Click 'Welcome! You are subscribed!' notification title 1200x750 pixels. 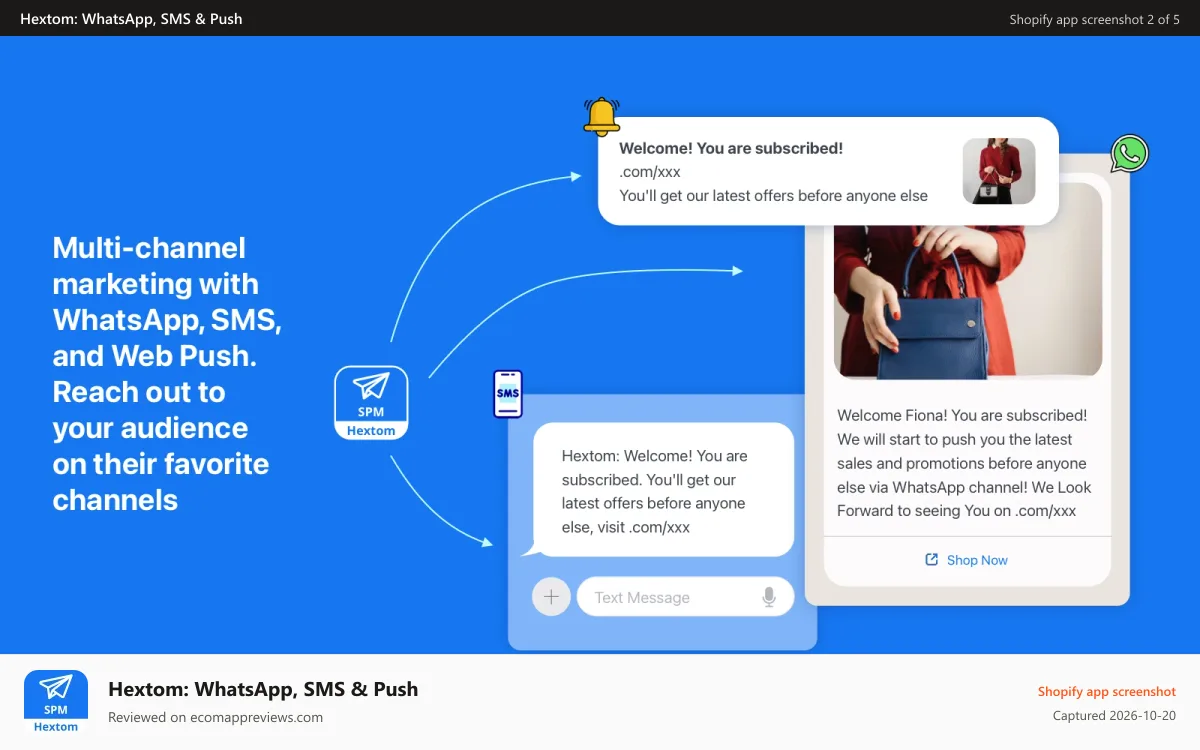[731, 148]
